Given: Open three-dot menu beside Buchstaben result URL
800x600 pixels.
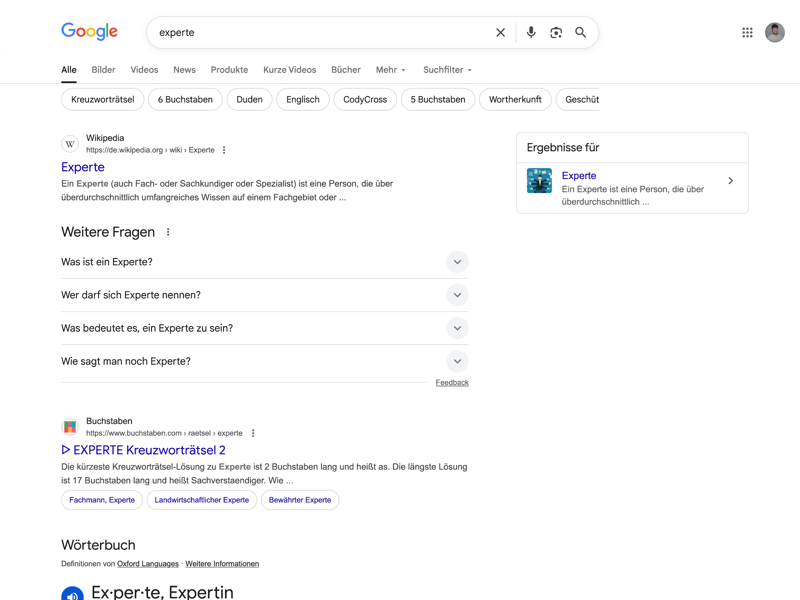Looking at the screenshot, I should [253, 433].
